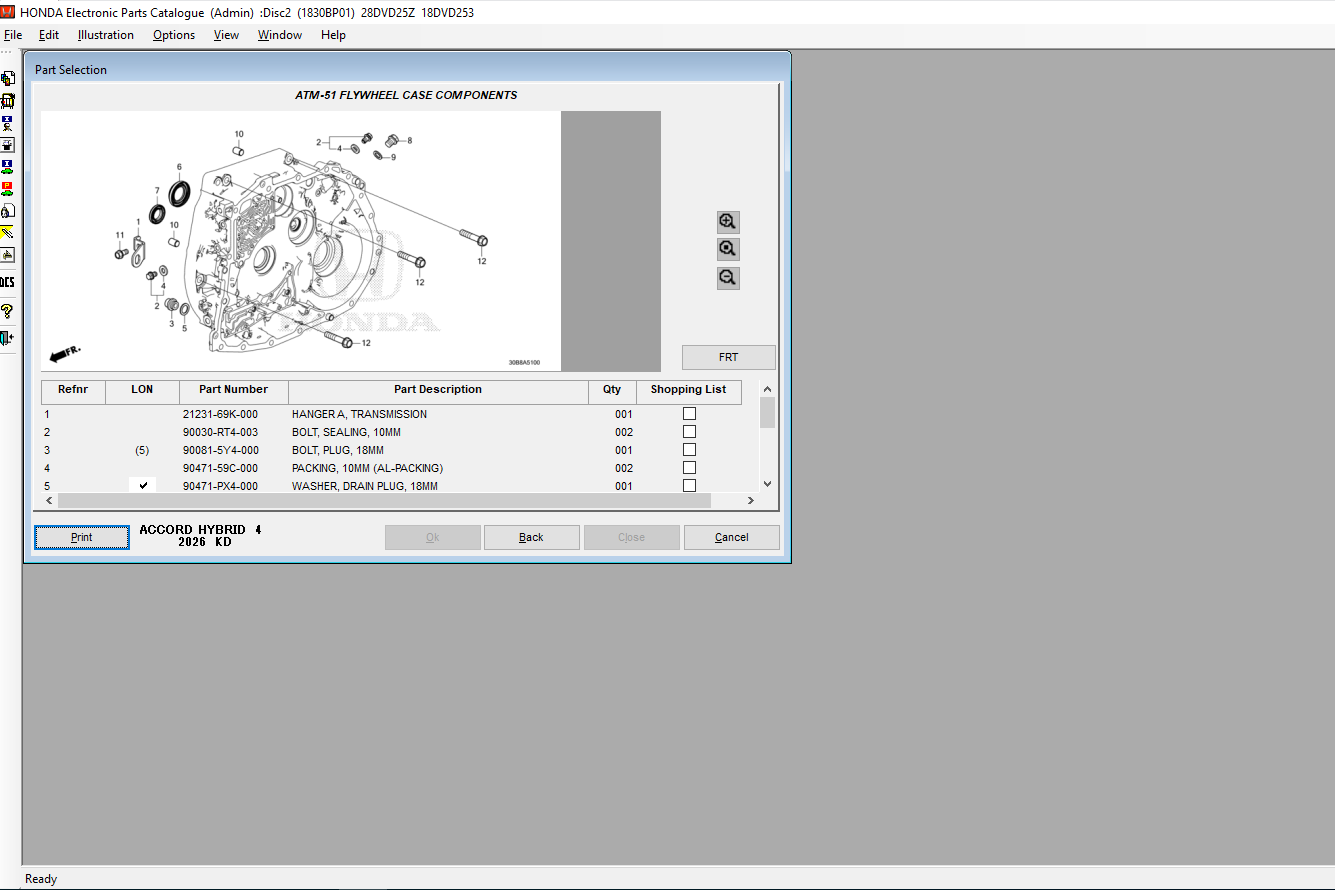Click the Part Number column header
1335x890 pixels.
233,390
